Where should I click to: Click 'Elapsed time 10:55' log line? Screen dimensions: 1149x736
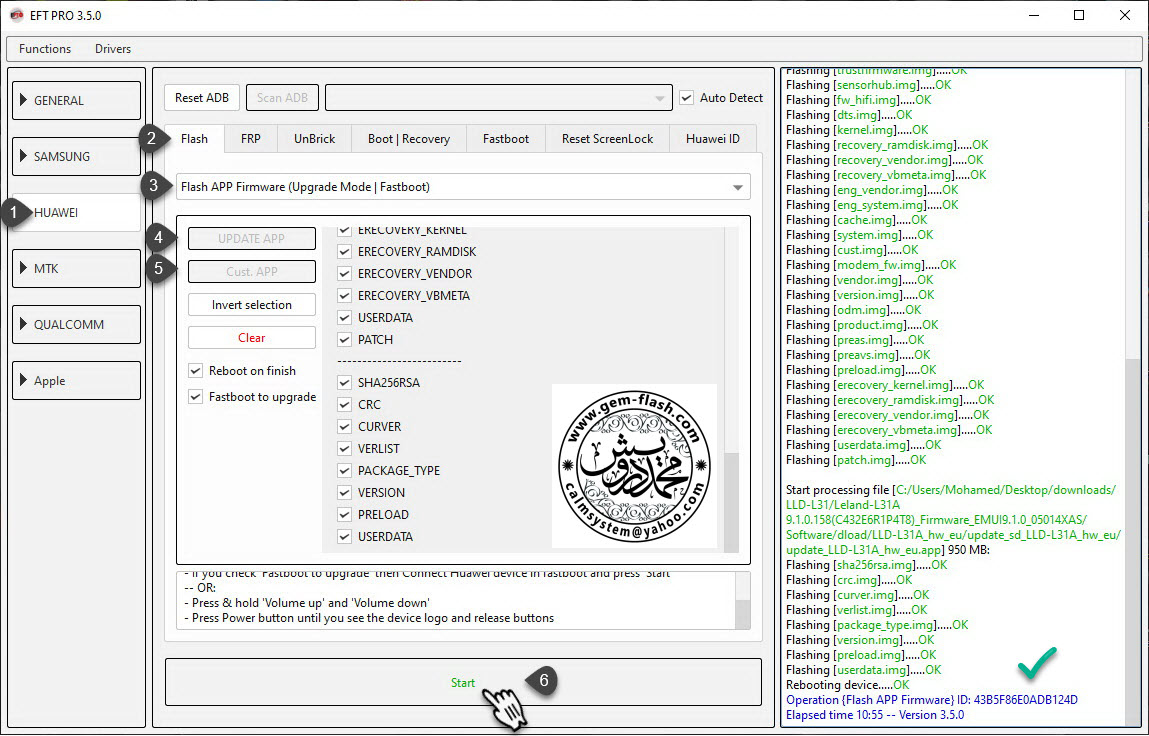875,715
